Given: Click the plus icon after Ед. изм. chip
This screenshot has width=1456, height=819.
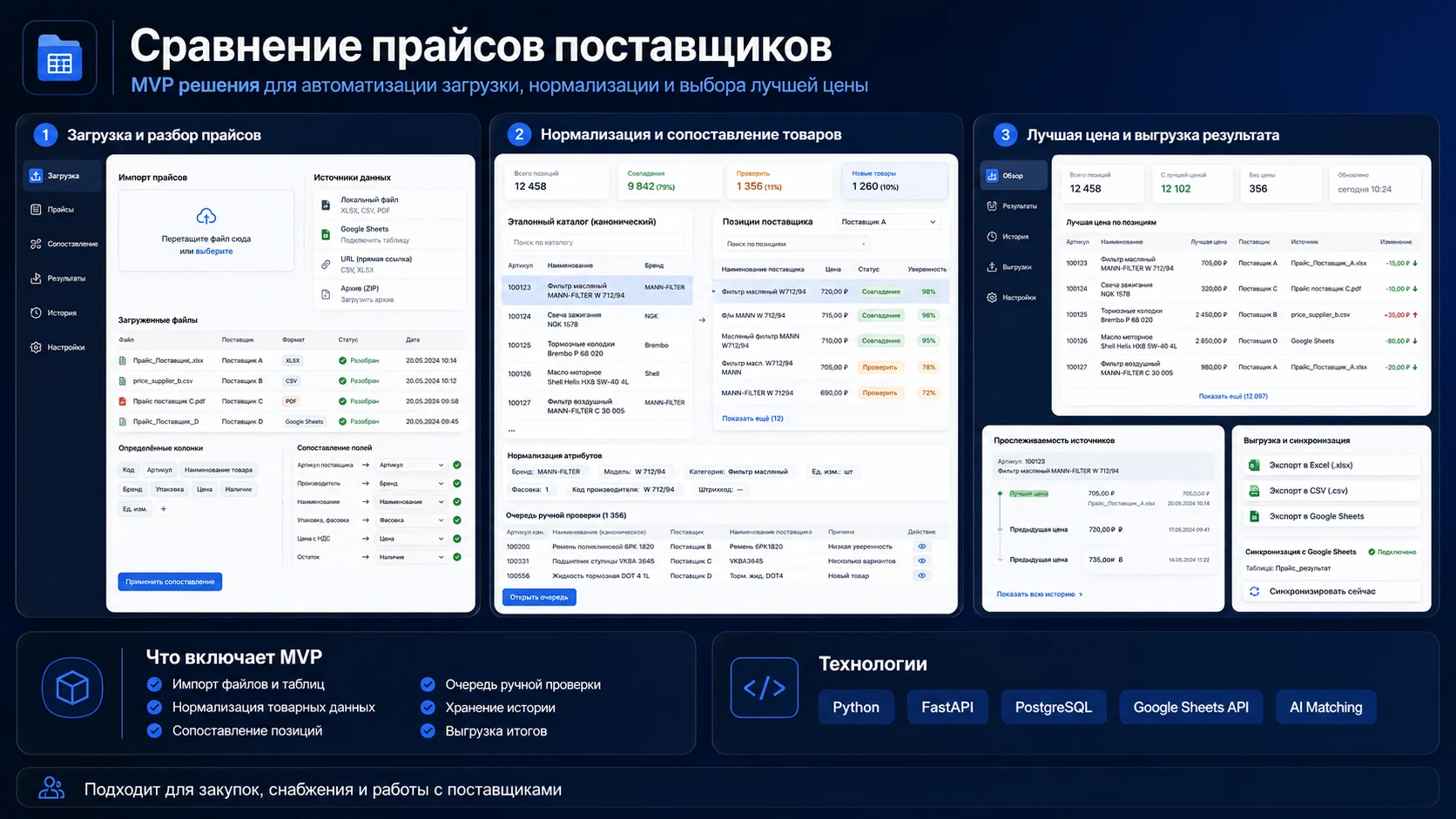Looking at the screenshot, I should click(x=163, y=509).
